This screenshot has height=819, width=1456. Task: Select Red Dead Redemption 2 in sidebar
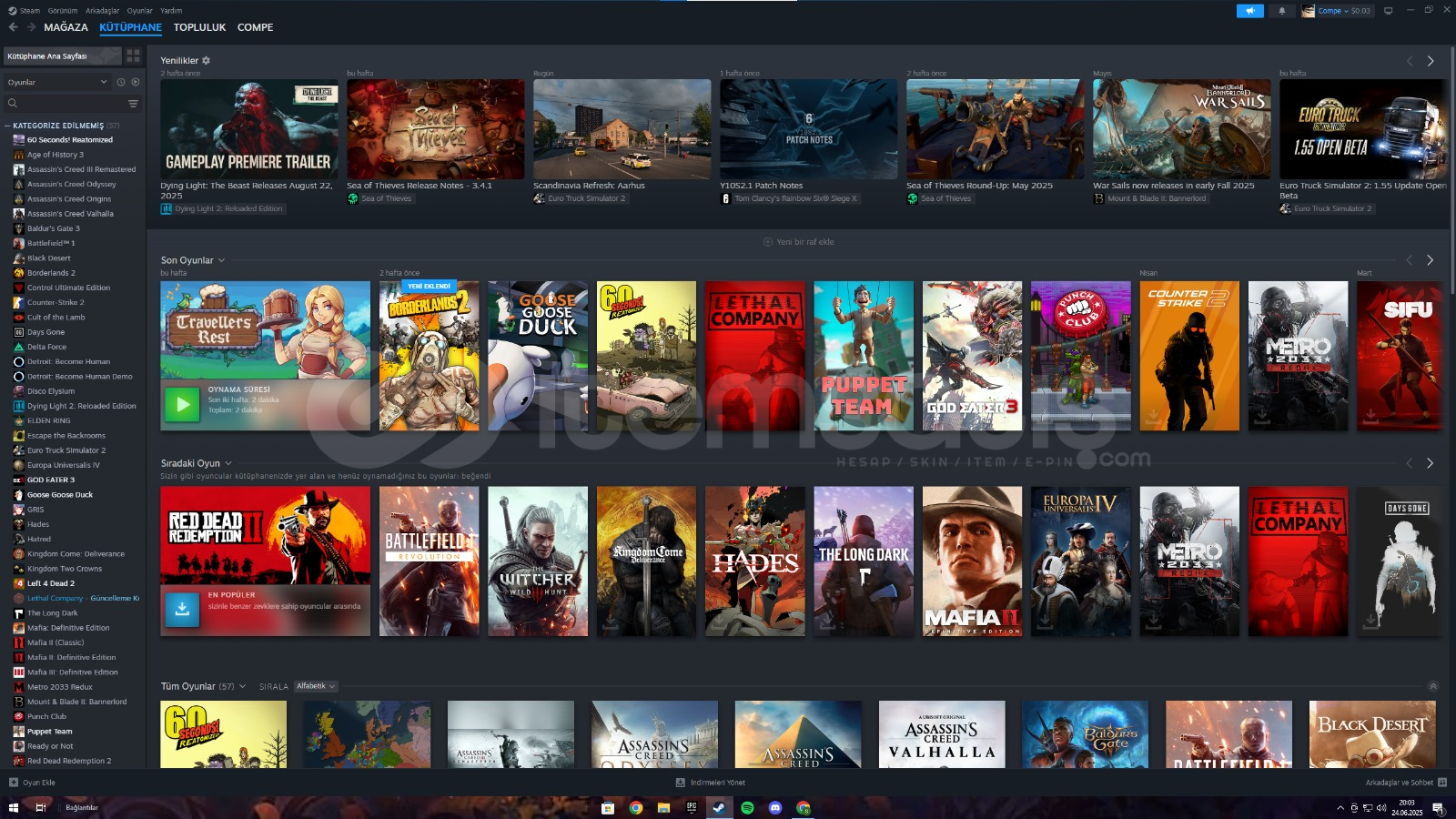[69, 761]
